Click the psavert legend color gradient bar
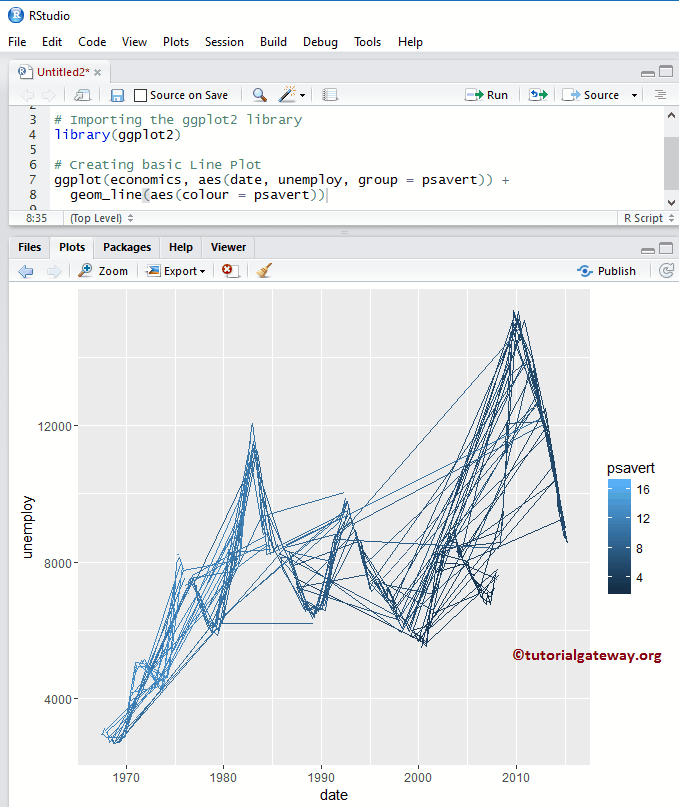 [x=619, y=536]
